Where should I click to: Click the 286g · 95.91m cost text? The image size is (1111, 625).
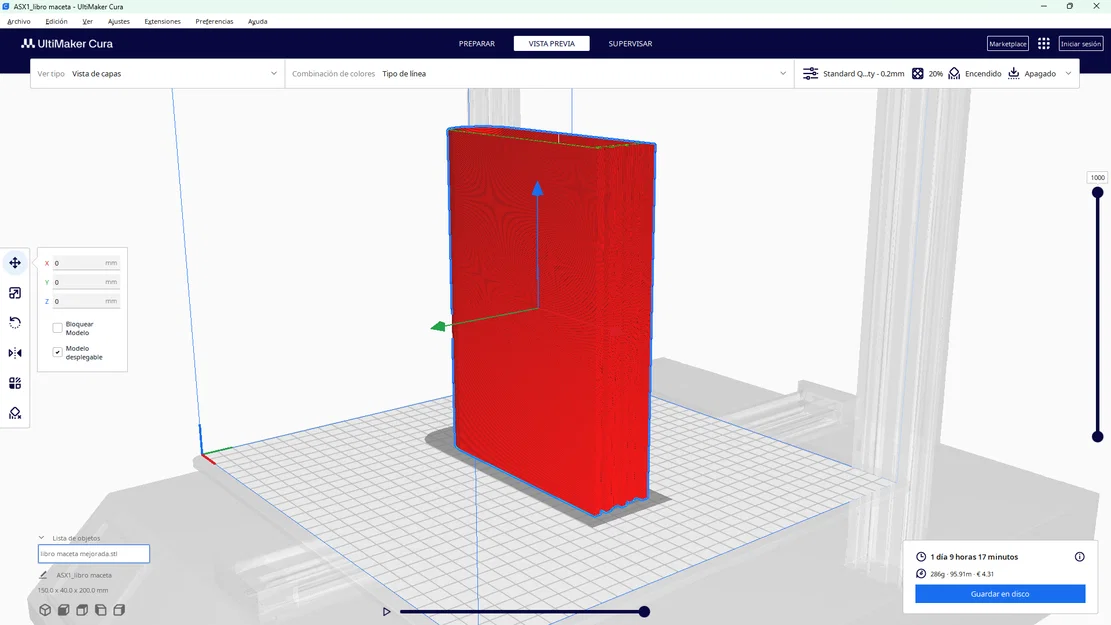click(962, 574)
